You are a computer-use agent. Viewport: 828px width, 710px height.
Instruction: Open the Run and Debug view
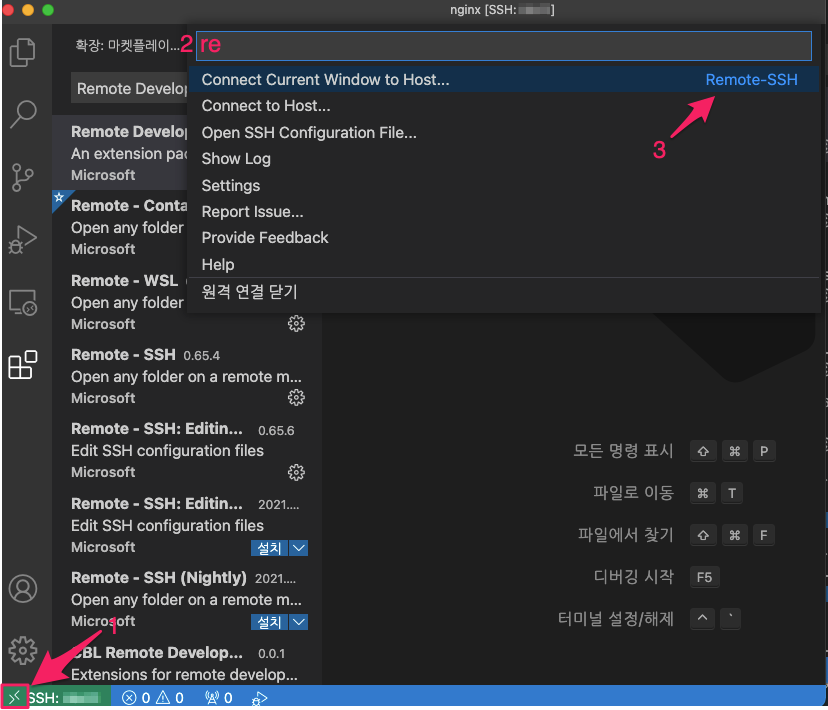click(x=23, y=240)
